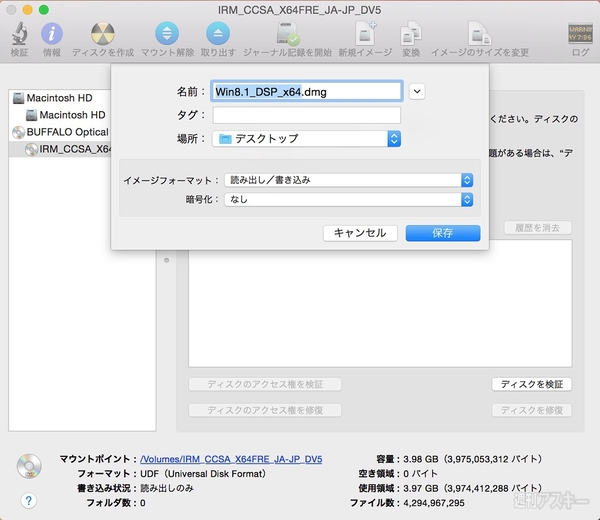Image resolution: width=600 pixels, height=520 pixels.
Task: Open the Info (情報) toolbar icon
Action: click(x=52, y=33)
